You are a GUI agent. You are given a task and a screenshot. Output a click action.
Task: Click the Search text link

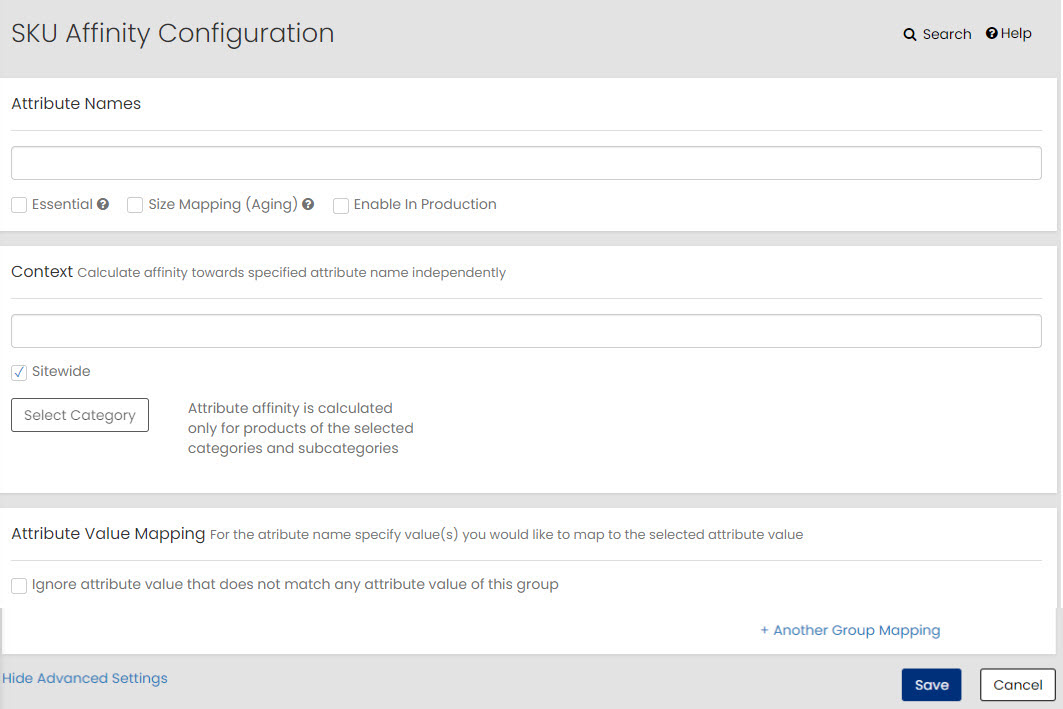pos(947,34)
